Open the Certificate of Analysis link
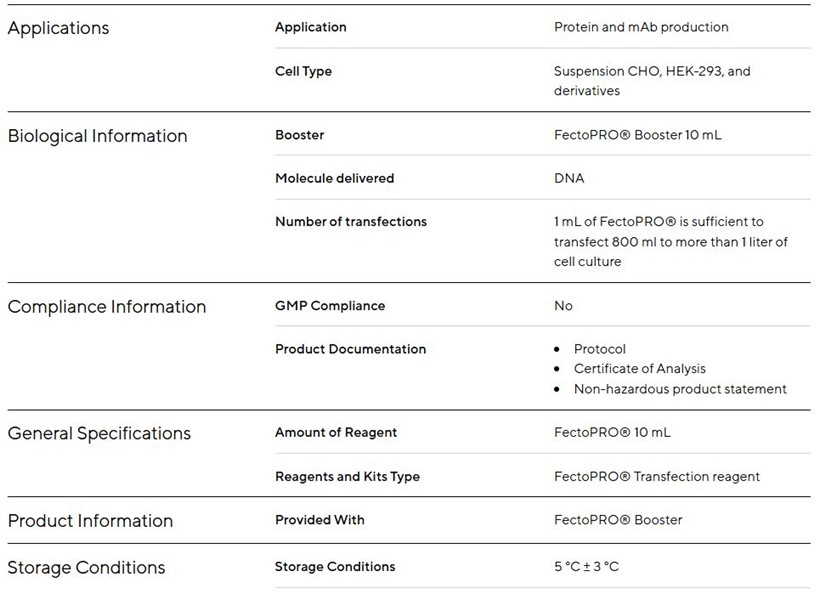 pos(639,369)
